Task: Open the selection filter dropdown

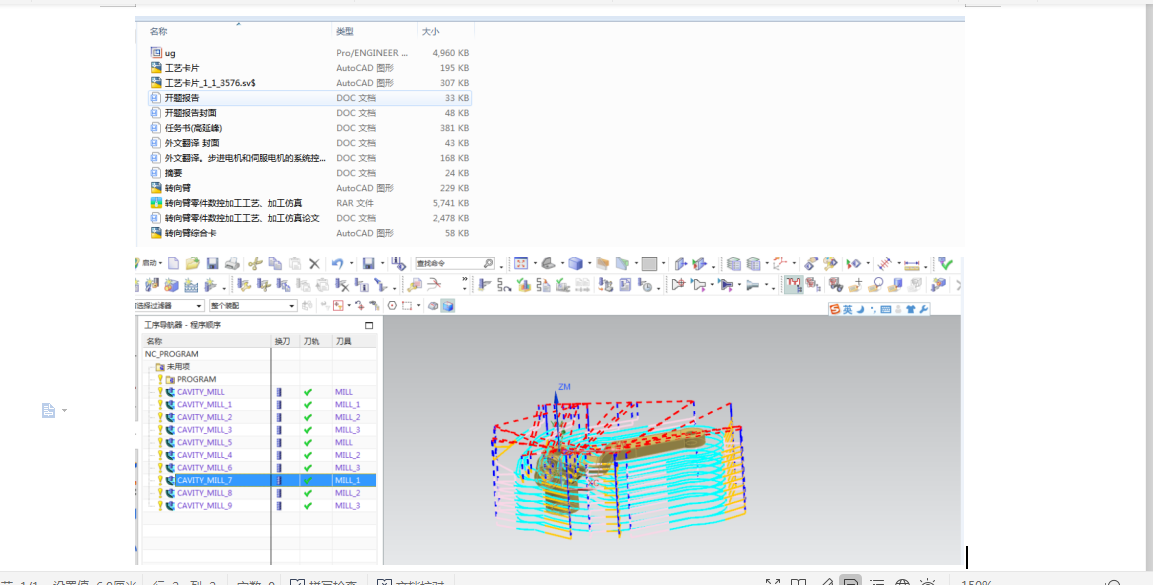Action: pos(199,306)
